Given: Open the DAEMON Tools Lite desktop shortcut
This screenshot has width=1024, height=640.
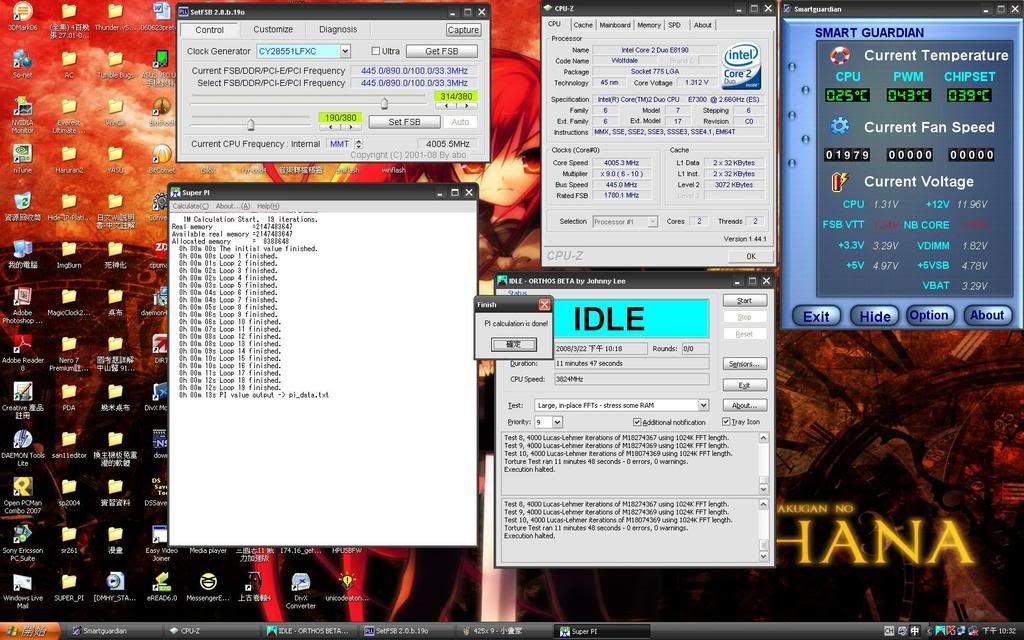Looking at the screenshot, I should pos(22,438).
